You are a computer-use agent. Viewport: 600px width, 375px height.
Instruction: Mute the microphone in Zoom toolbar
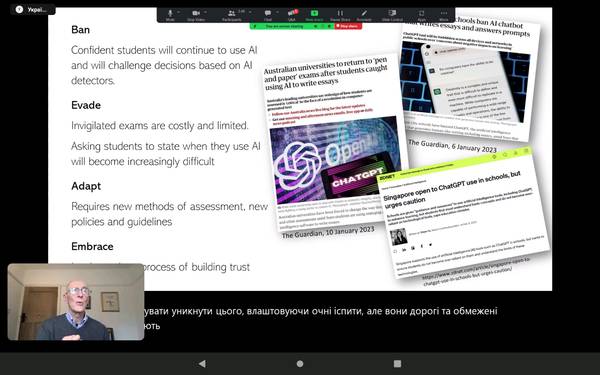(x=170, y=15)
